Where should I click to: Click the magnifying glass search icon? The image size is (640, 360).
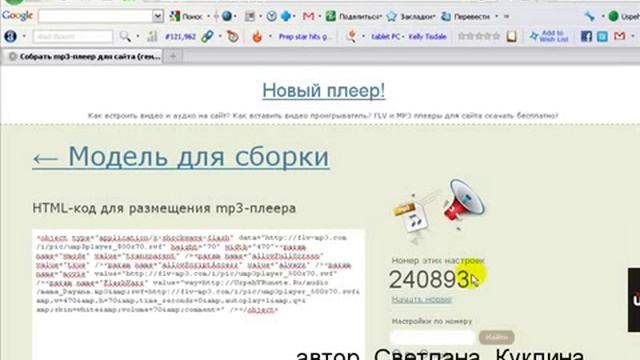125,36
